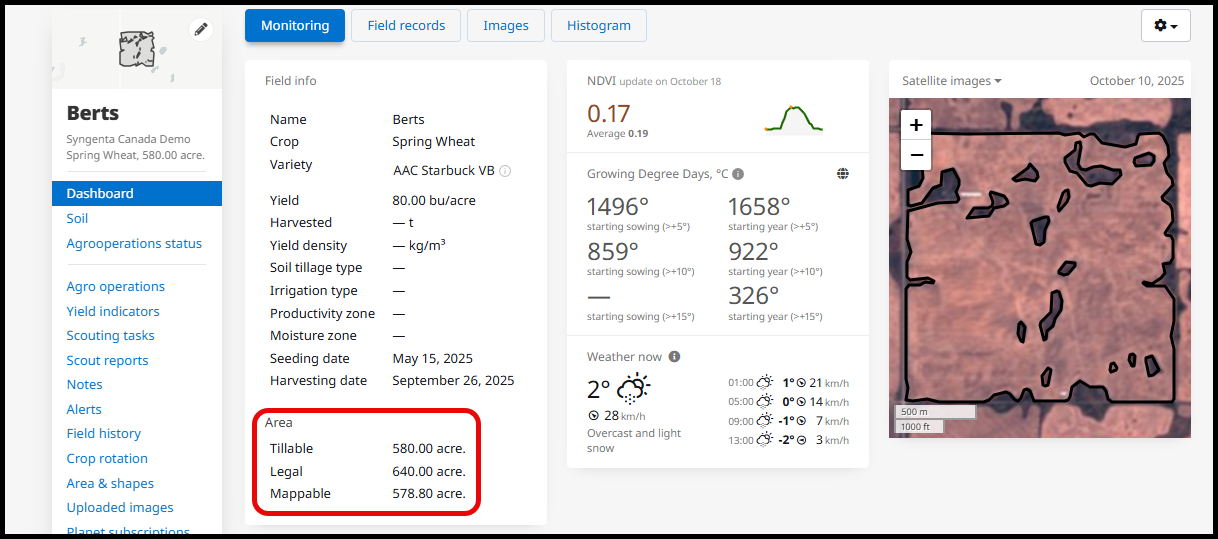Click the NDVI trend sparkline chart

[x=793, y=119]
